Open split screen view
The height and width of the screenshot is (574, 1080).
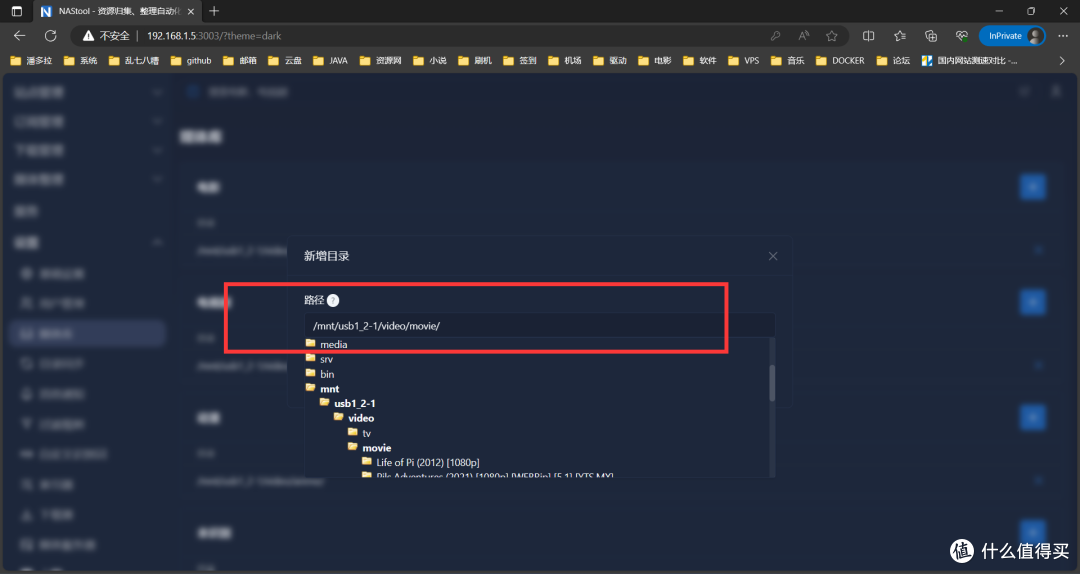tap(869, 36)
